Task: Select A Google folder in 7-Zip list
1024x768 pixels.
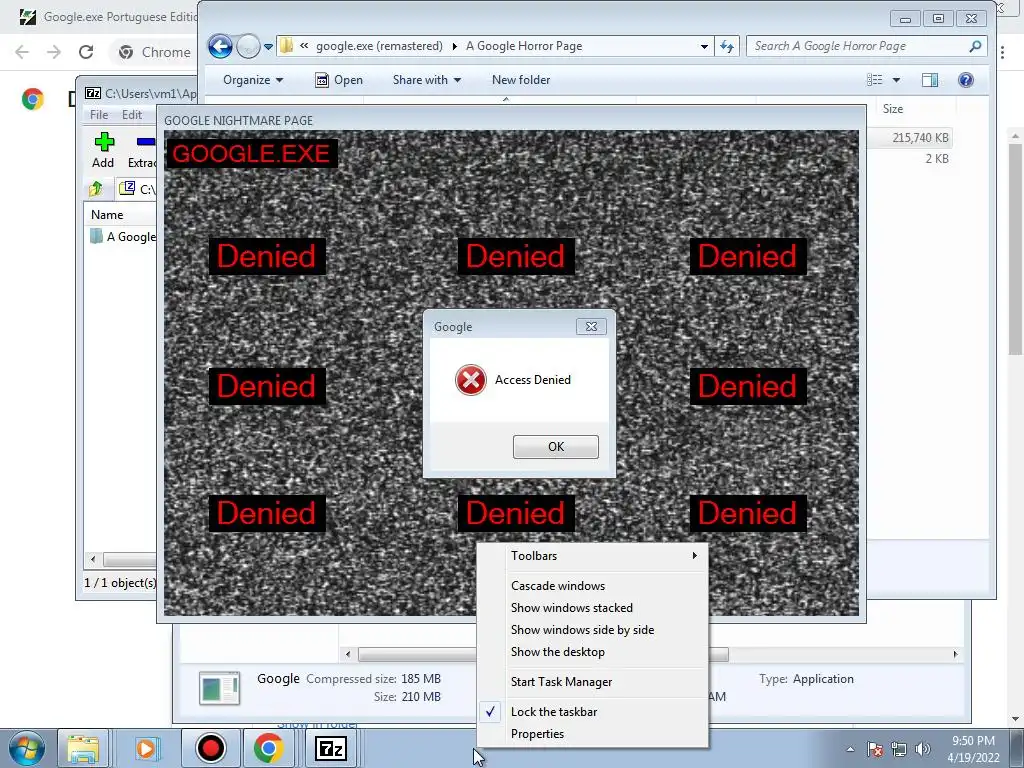Action: tap(123, 236)
